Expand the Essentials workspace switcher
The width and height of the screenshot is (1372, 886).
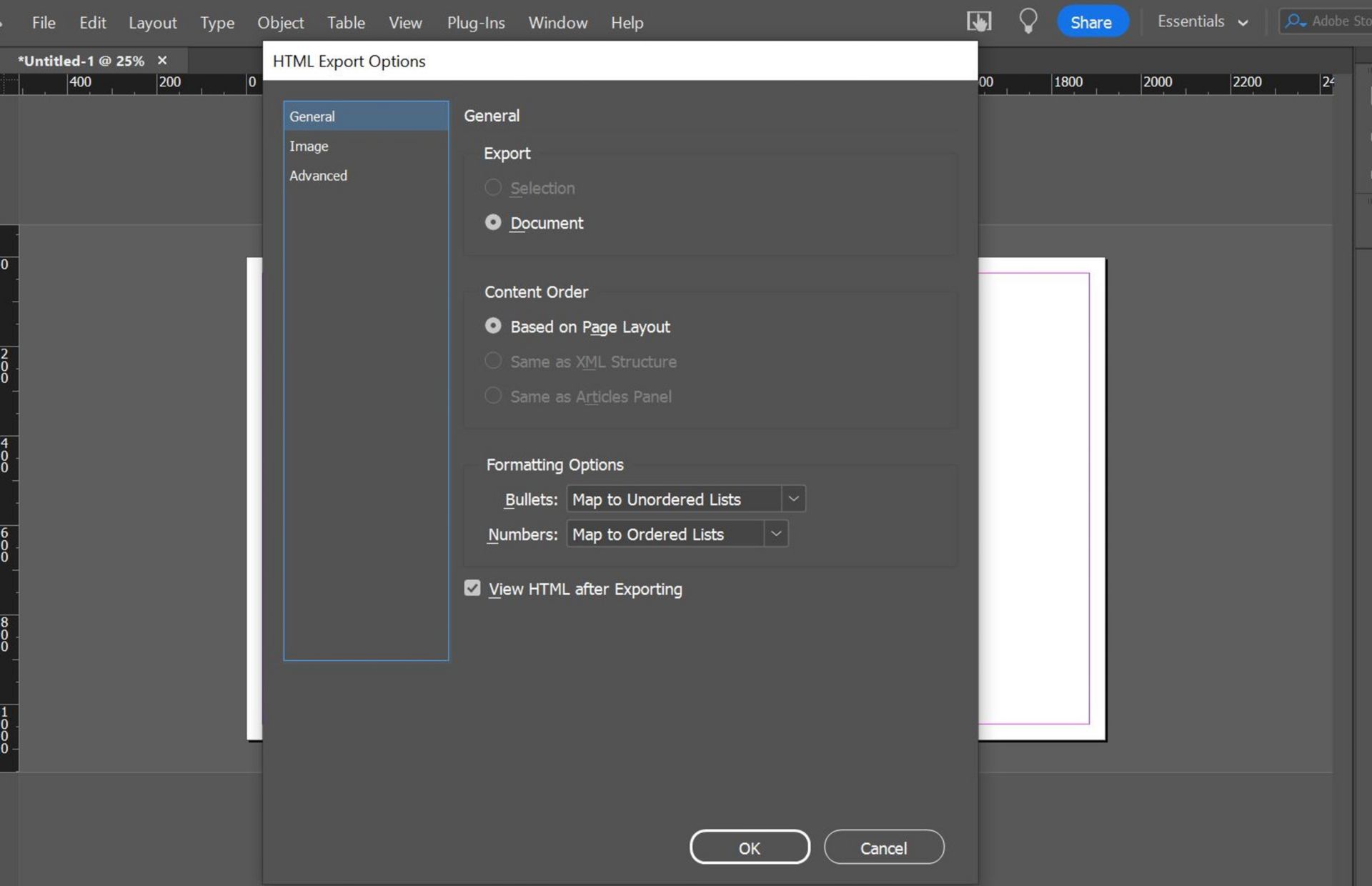tap(1244, 21)
